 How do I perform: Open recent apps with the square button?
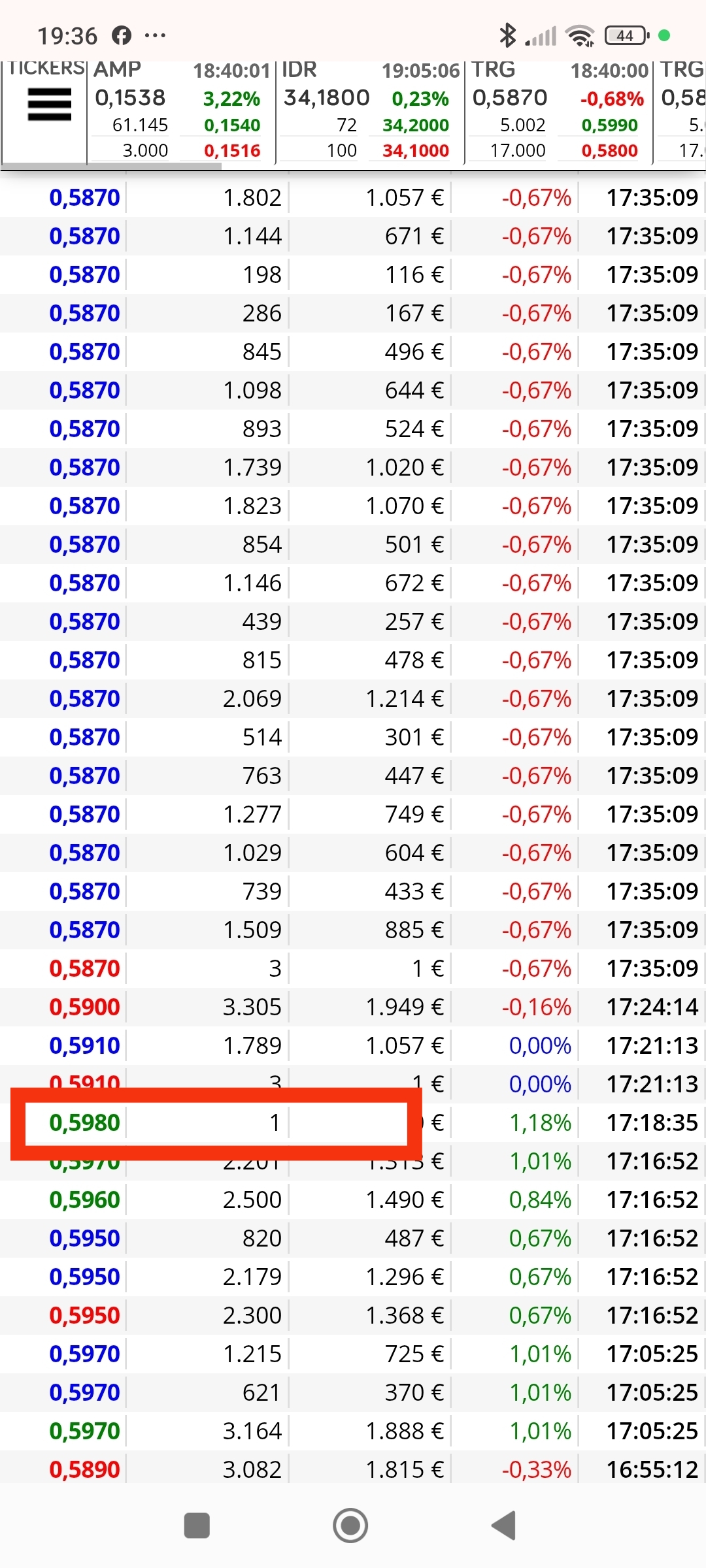click(x=197, y=1526)
